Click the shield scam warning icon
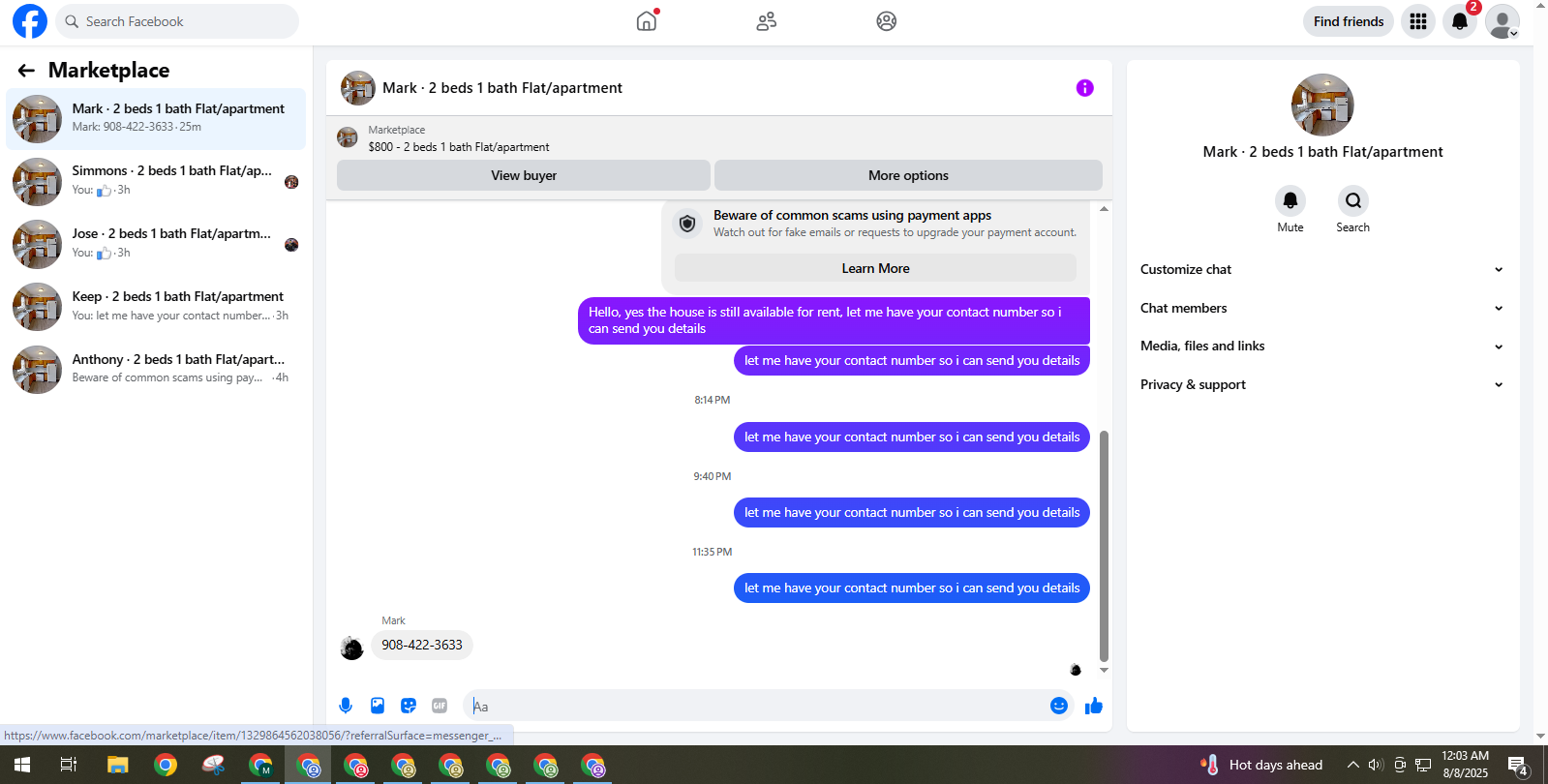The height and width of the screenshot is (784, 1548). (687, 224)
